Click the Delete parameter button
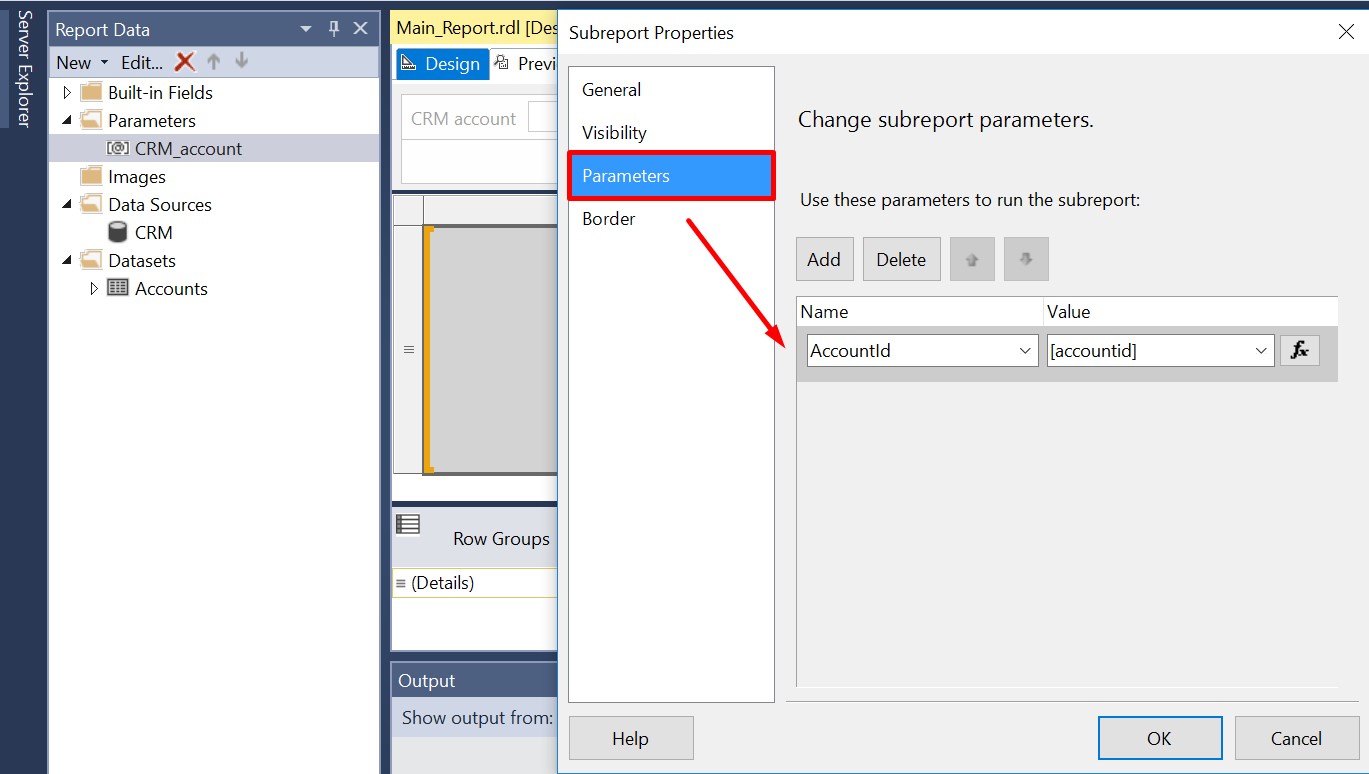 click(x=901, y=259)
